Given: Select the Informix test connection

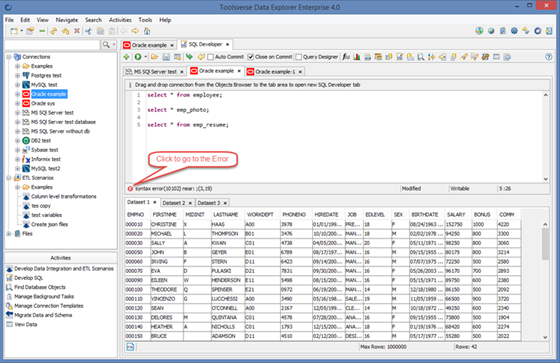Looking at the screenshot, I should tap(46, 159).
